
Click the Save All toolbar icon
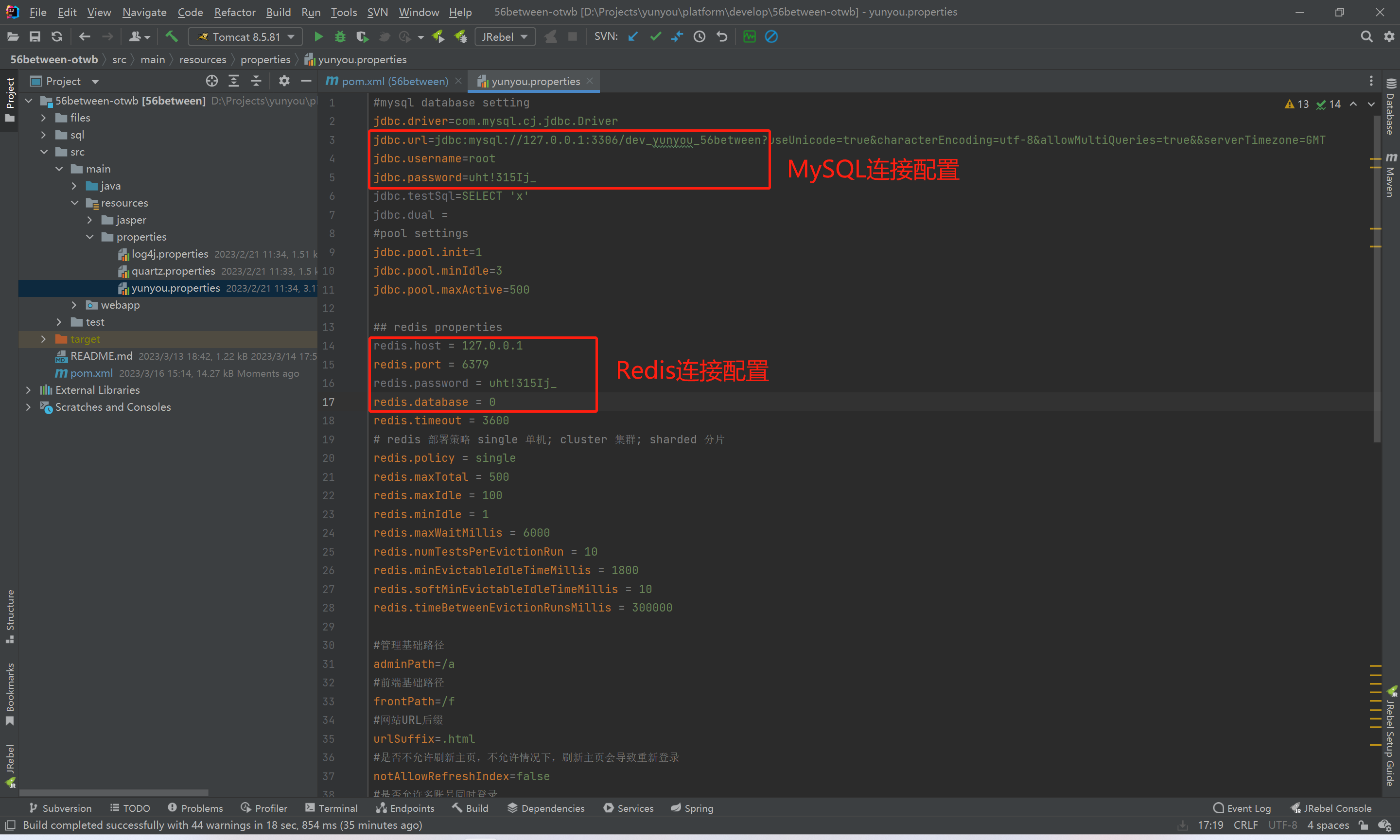click(35, 37)
